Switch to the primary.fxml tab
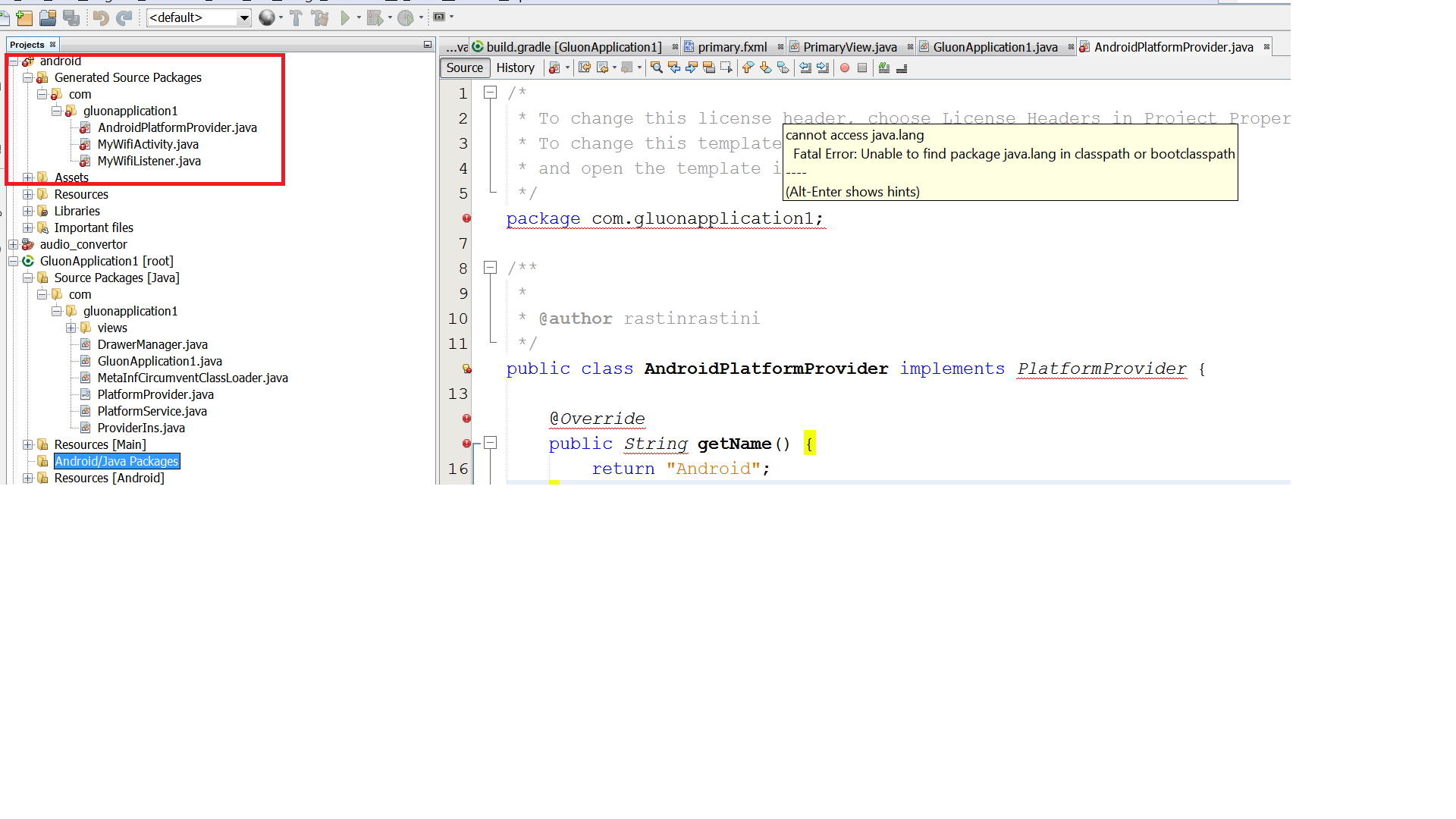 point(731,47)
